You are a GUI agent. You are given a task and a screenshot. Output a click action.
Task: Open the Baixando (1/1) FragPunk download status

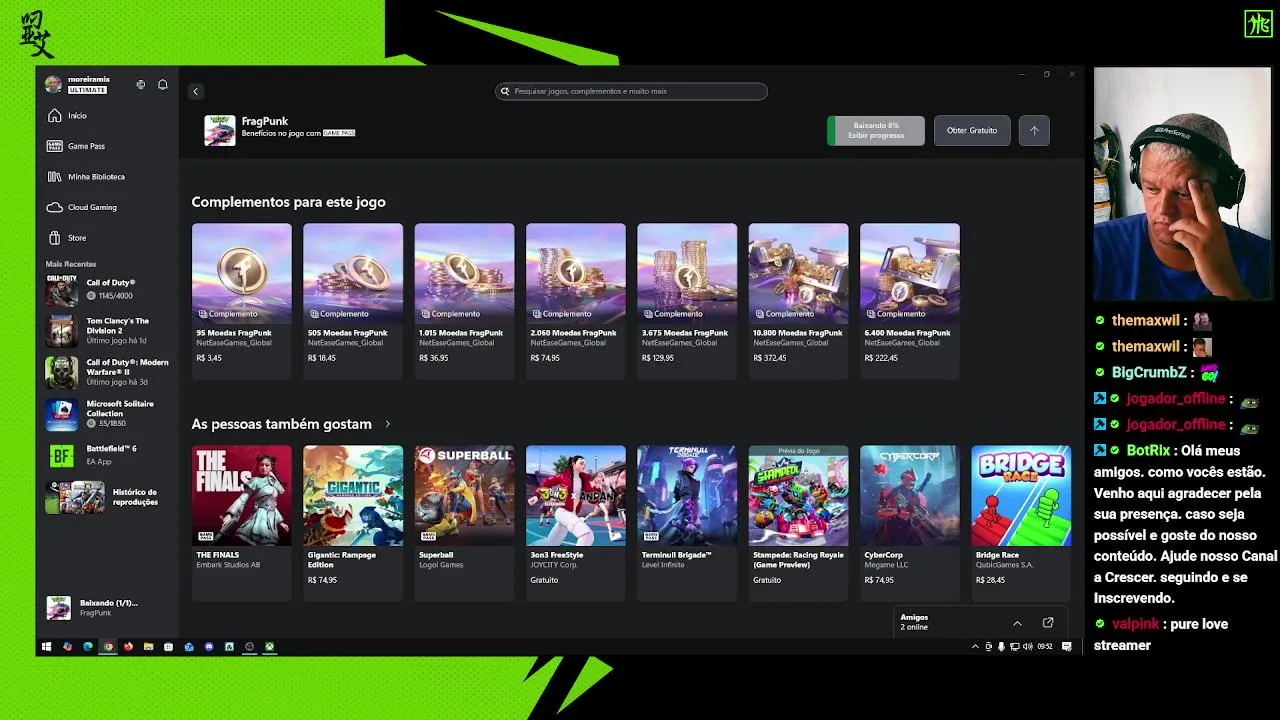[x=108, y=607]
